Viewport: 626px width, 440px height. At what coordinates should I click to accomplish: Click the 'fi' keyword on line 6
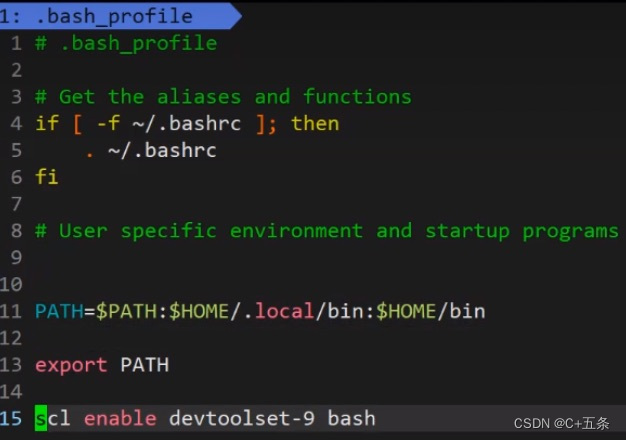tap(47, 177)
